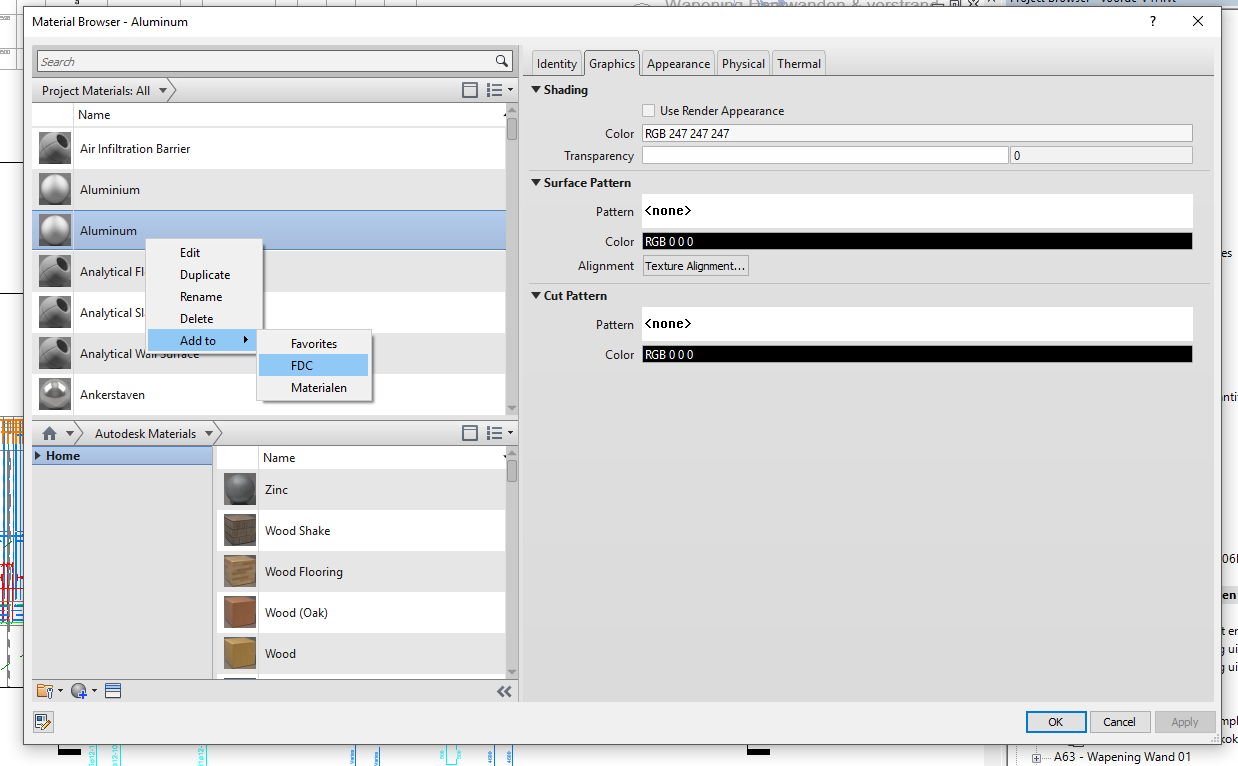Click the material Search field
1238x766 pixels.
[266, 61]
